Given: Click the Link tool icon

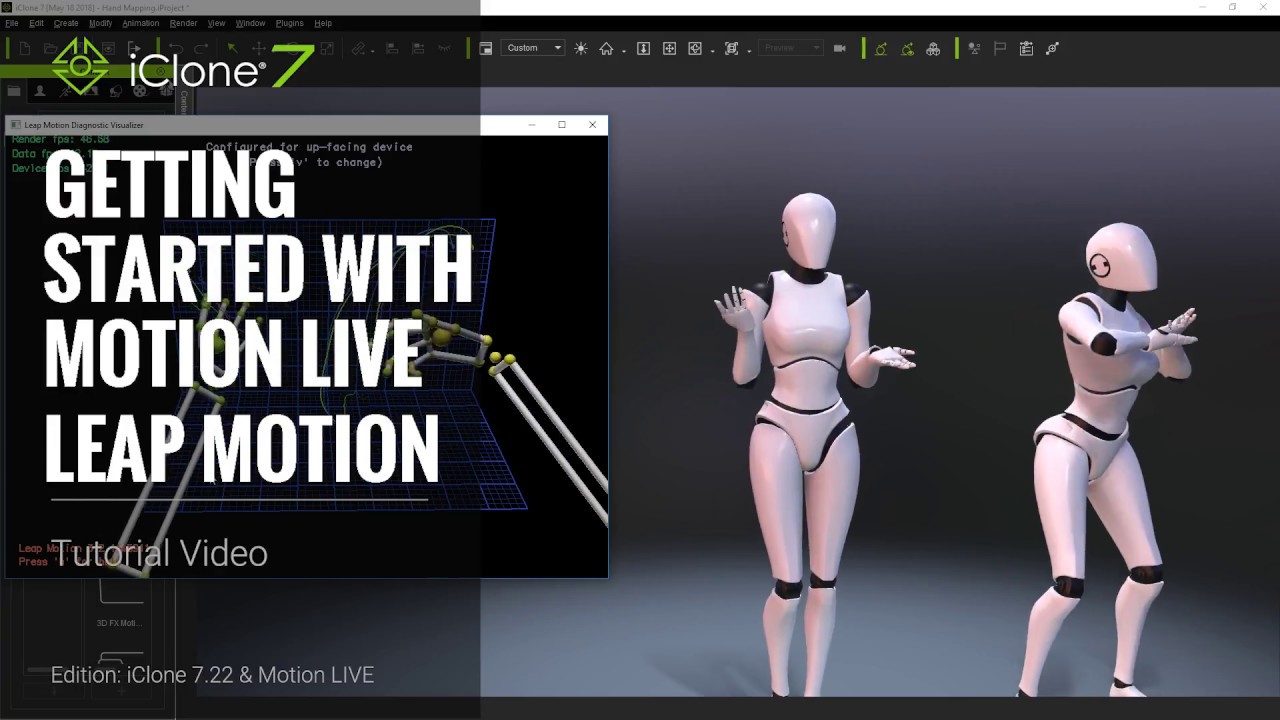Looking at the screenshot, I should pyautogui.click(x=358, y=48).
